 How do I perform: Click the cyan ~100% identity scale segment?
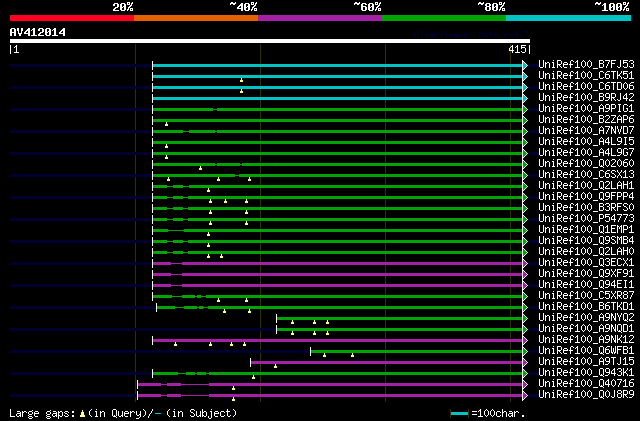(569, 18)
